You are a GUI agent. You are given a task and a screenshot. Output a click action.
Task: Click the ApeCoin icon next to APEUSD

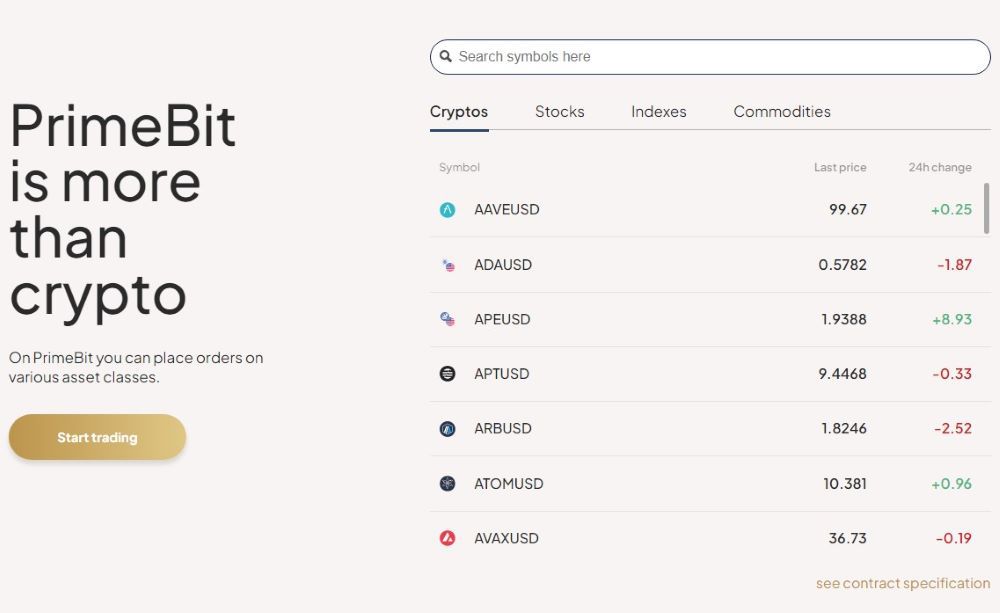click(448, 319)
